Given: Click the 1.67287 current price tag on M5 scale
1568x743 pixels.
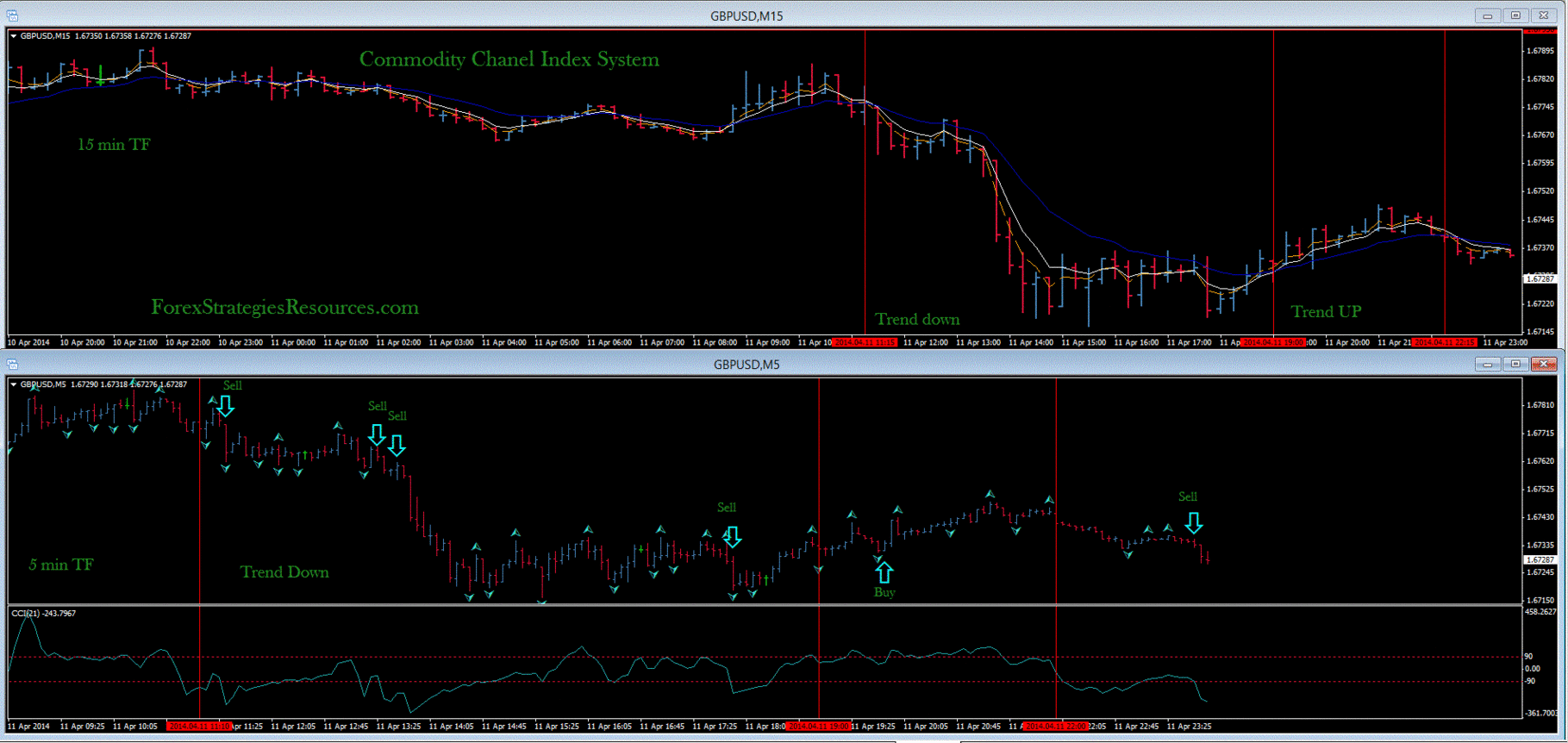Looking at the screenshot, I should [1540, 560].
